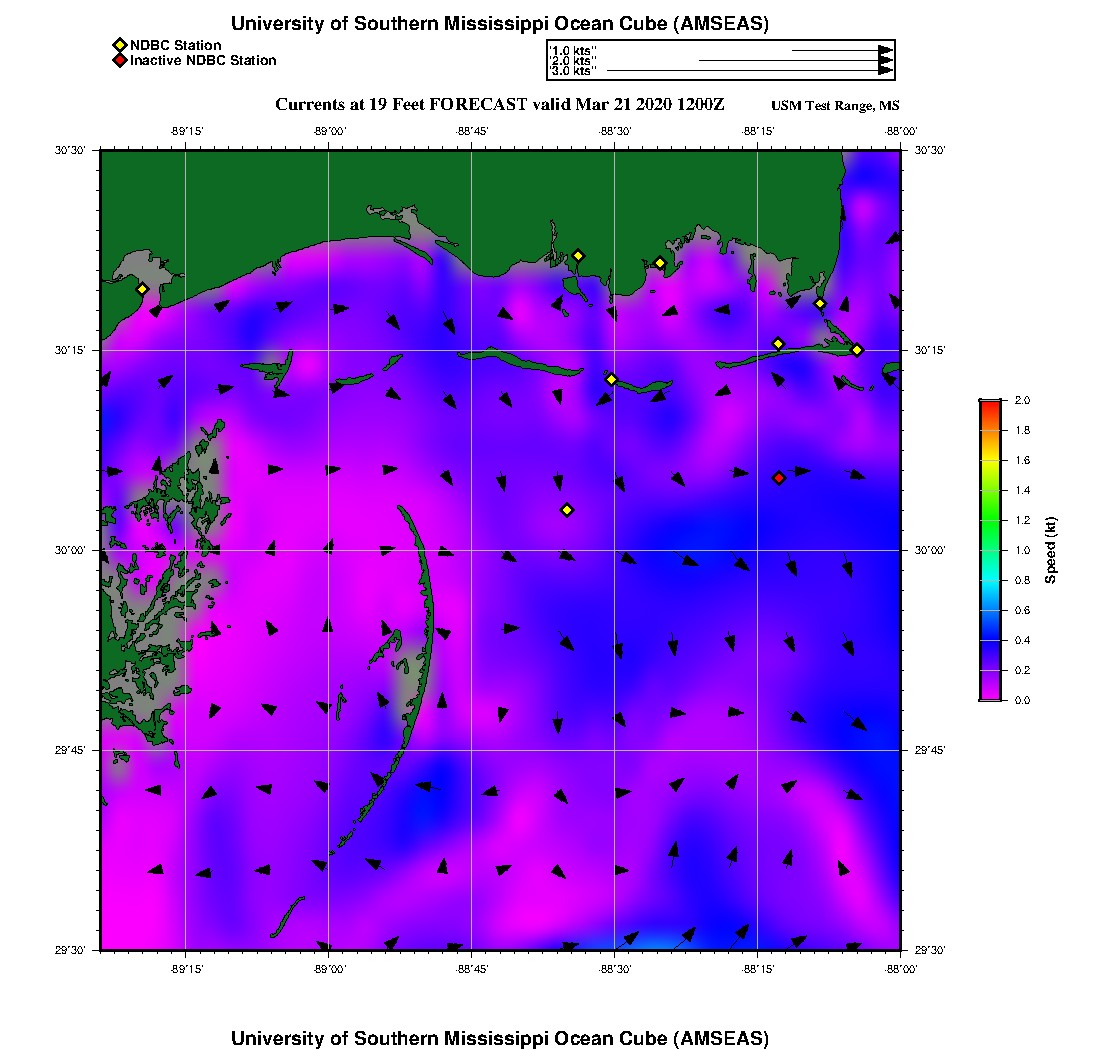The image size is (1100, 1050).
Task: Click the 1.0 kts arrow in scale legend
Action: [842, 49]
